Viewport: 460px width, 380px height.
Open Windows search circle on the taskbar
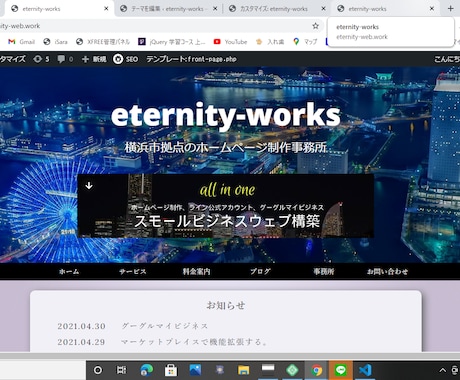coord(98,370)
